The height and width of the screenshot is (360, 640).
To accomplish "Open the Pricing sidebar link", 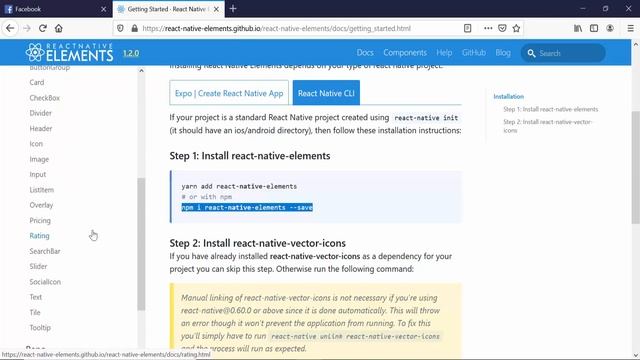I will (40, 220).
